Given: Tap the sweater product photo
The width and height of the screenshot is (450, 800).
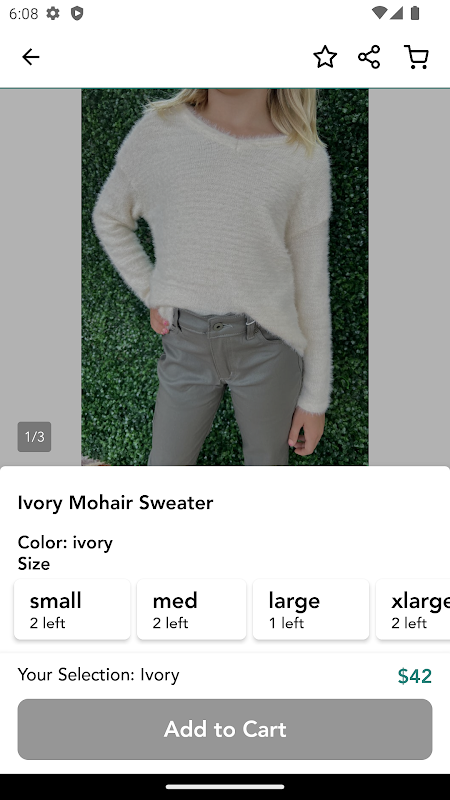Looking at the screenshot, I should point(225,277).
